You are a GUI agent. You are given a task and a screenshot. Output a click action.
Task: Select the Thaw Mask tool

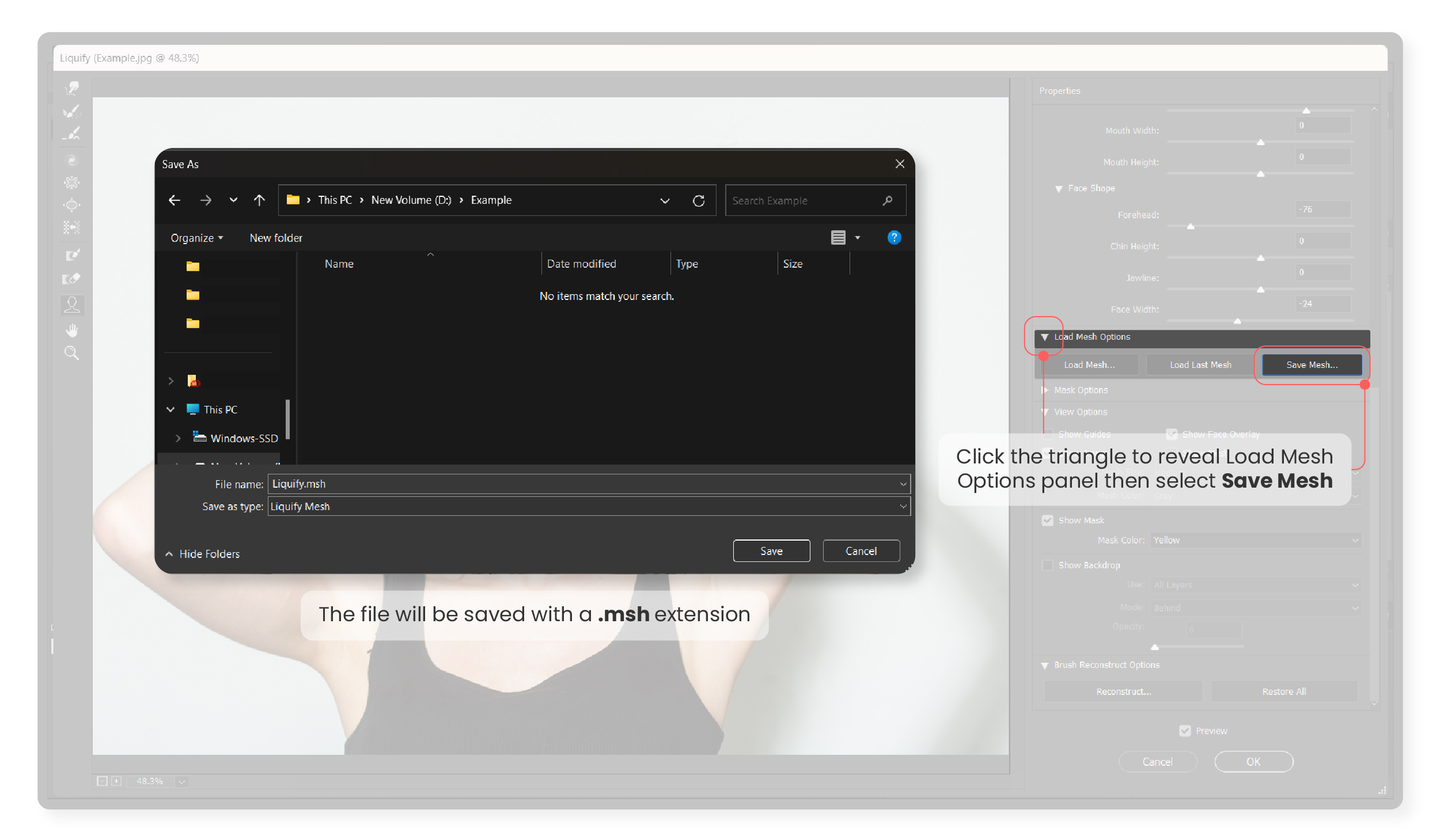pyautogui.click(x=72, y=279)
